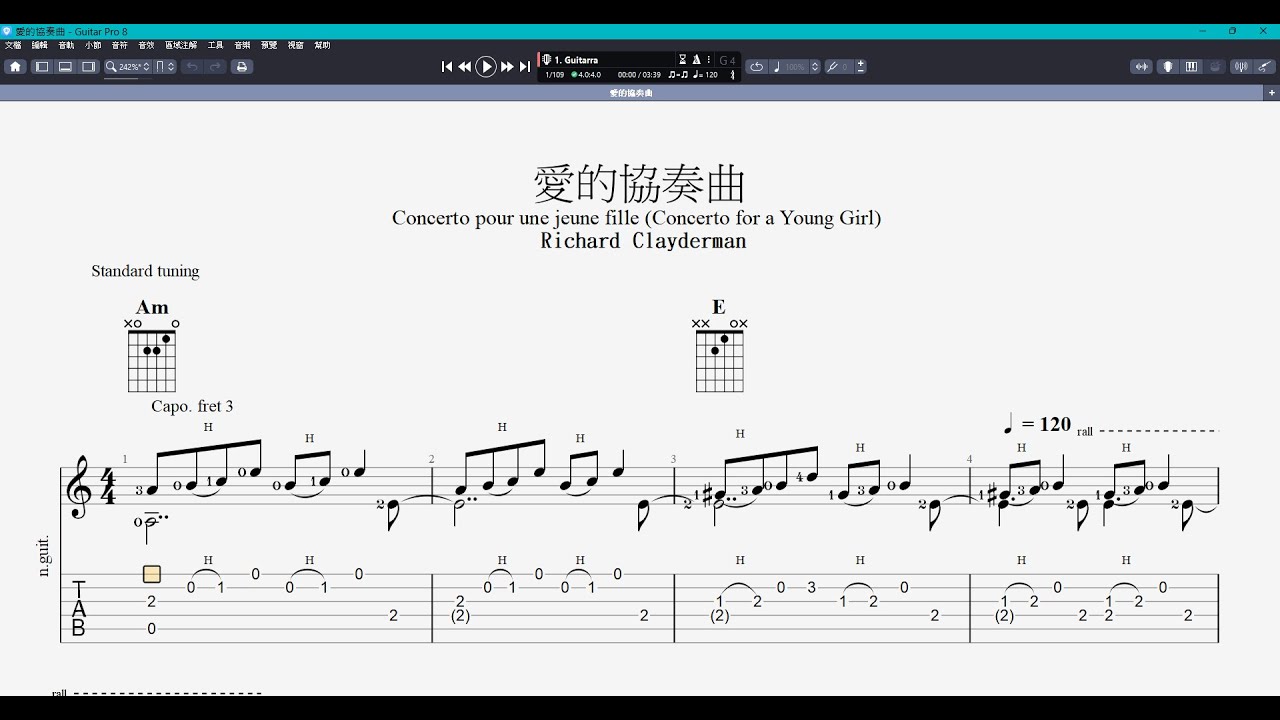Show the piano keyboard view
The width and height of the screenshot is (1280, 720).
click(1191, 67)
